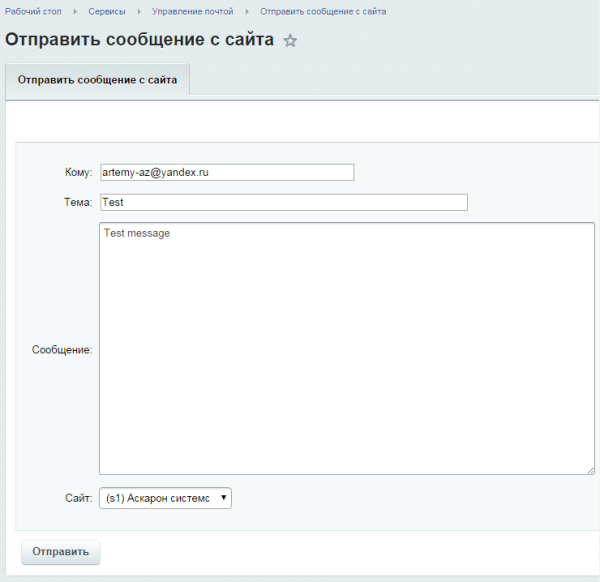Screen dimensions: 600x582
Task: Expand the Сайт dropdown list
Action: pyautogui.click(x=165, y=498)
